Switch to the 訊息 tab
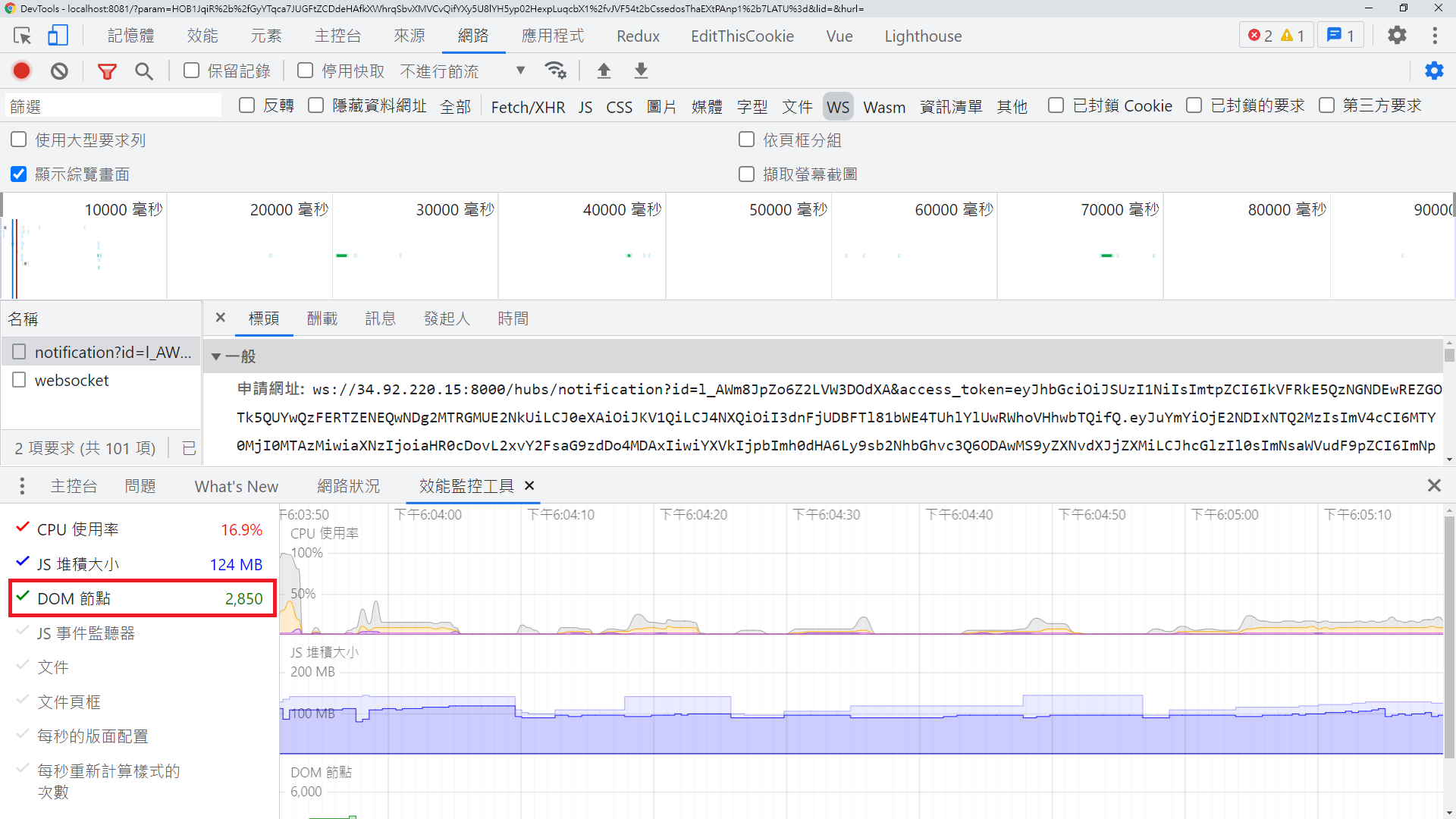 pos(380,318)
